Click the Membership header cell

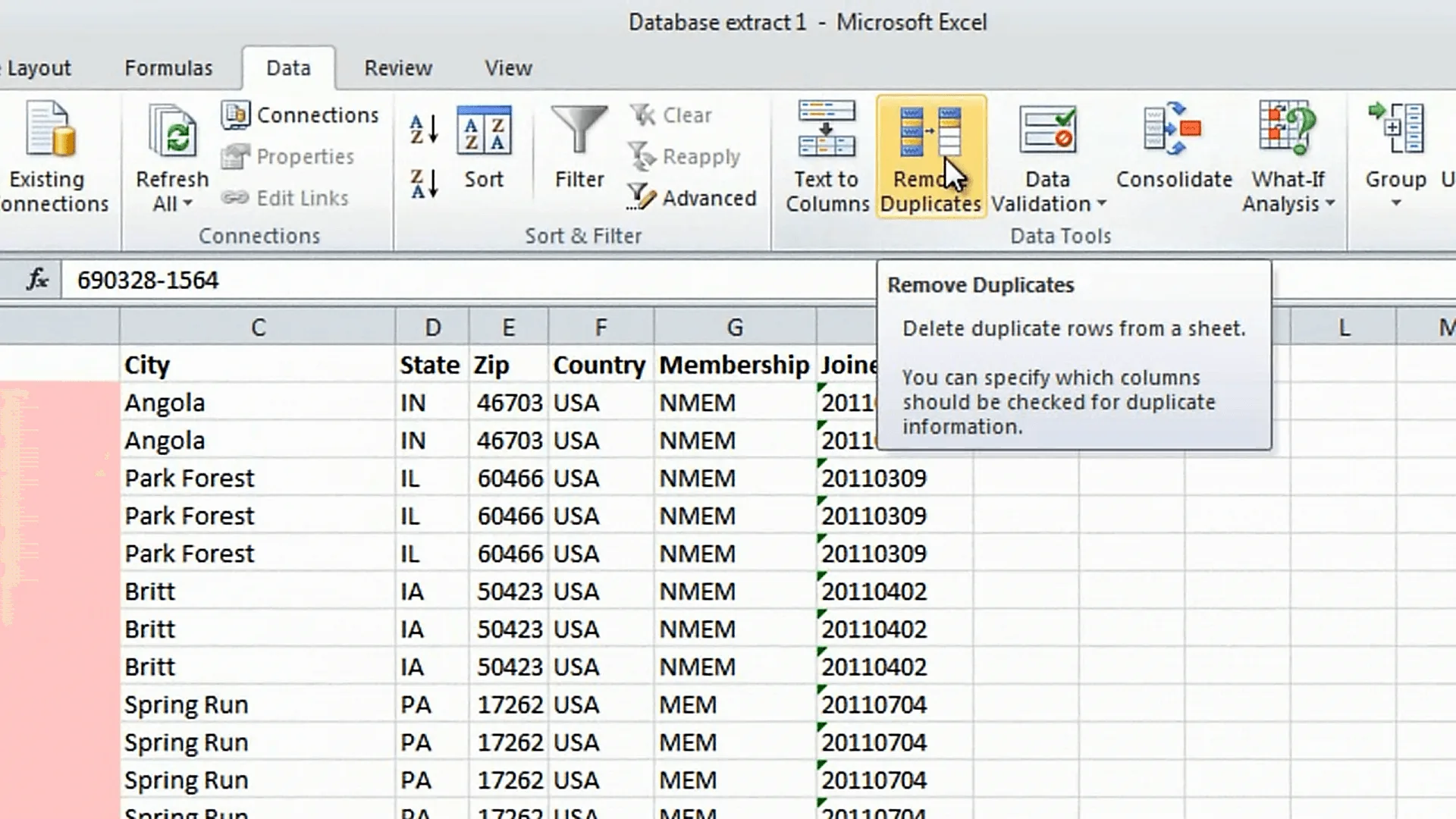click(x=735, y=365)
